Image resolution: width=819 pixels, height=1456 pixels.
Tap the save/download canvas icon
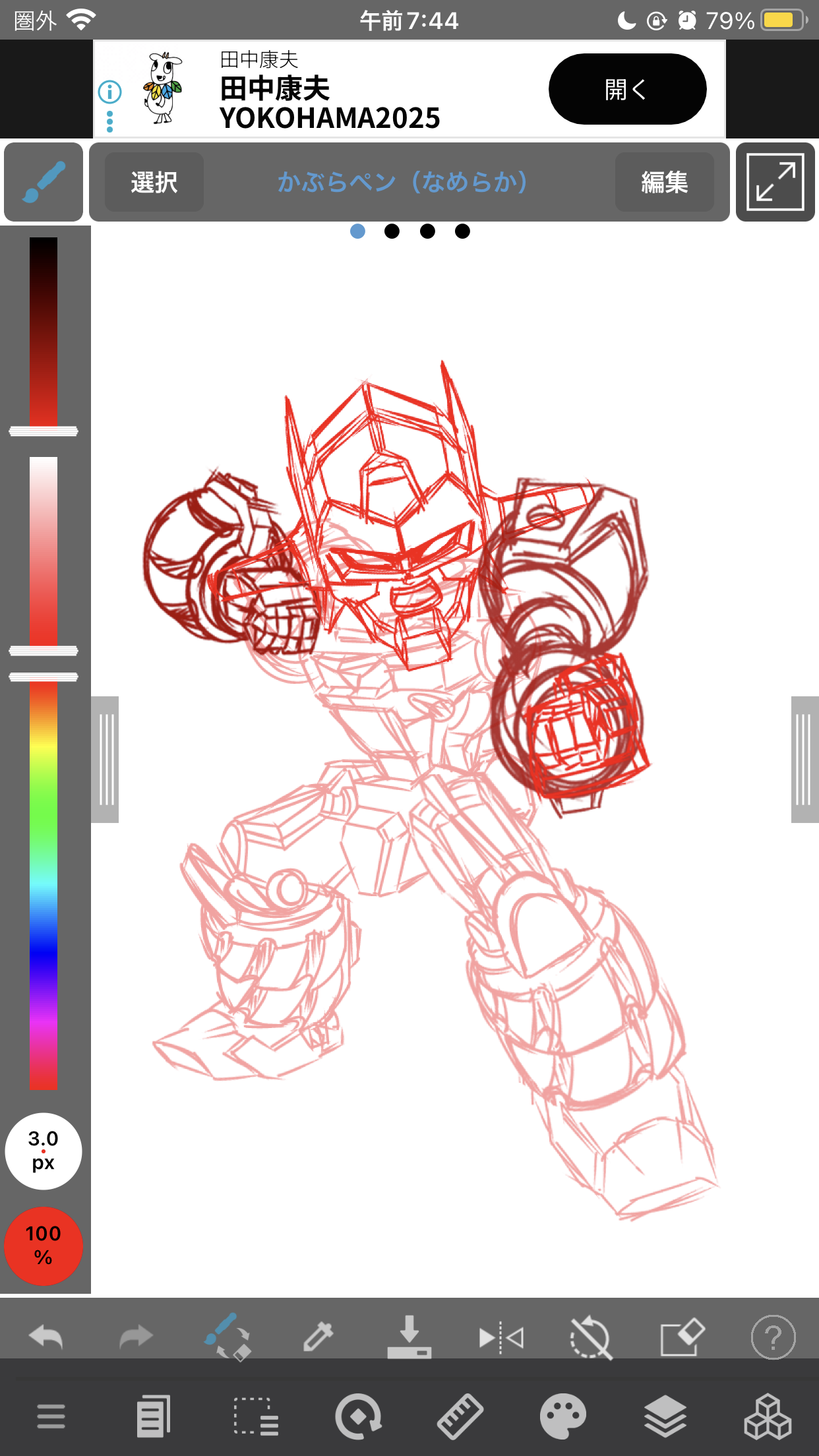click(409, 1337)
